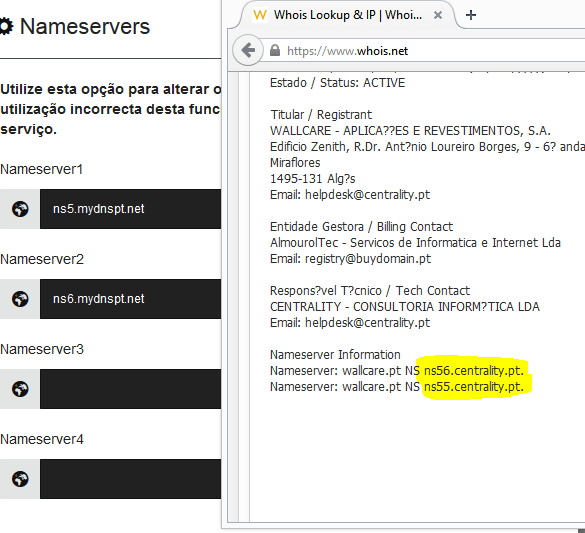Click the highlighted ns55.centrality.pt. text
The width and height of the screenshot is (585, 533).
coord(474,386)
